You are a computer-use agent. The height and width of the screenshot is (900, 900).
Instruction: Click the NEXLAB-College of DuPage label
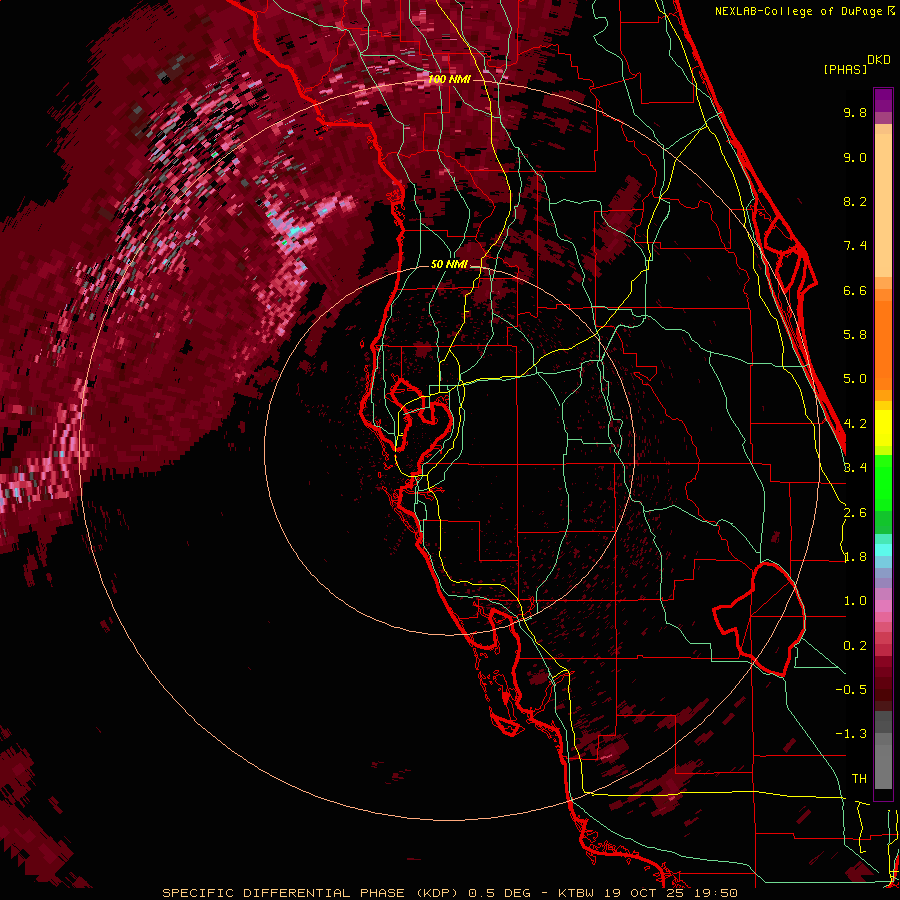click(800, 11)
